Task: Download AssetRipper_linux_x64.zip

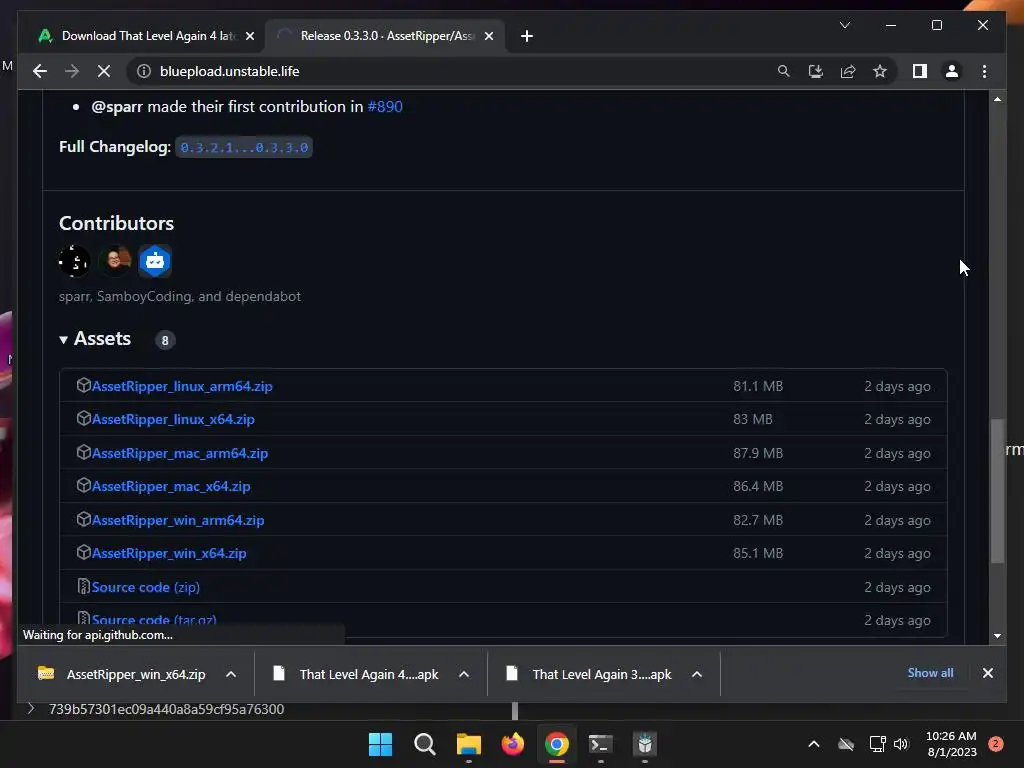Action: click(173, 420)
